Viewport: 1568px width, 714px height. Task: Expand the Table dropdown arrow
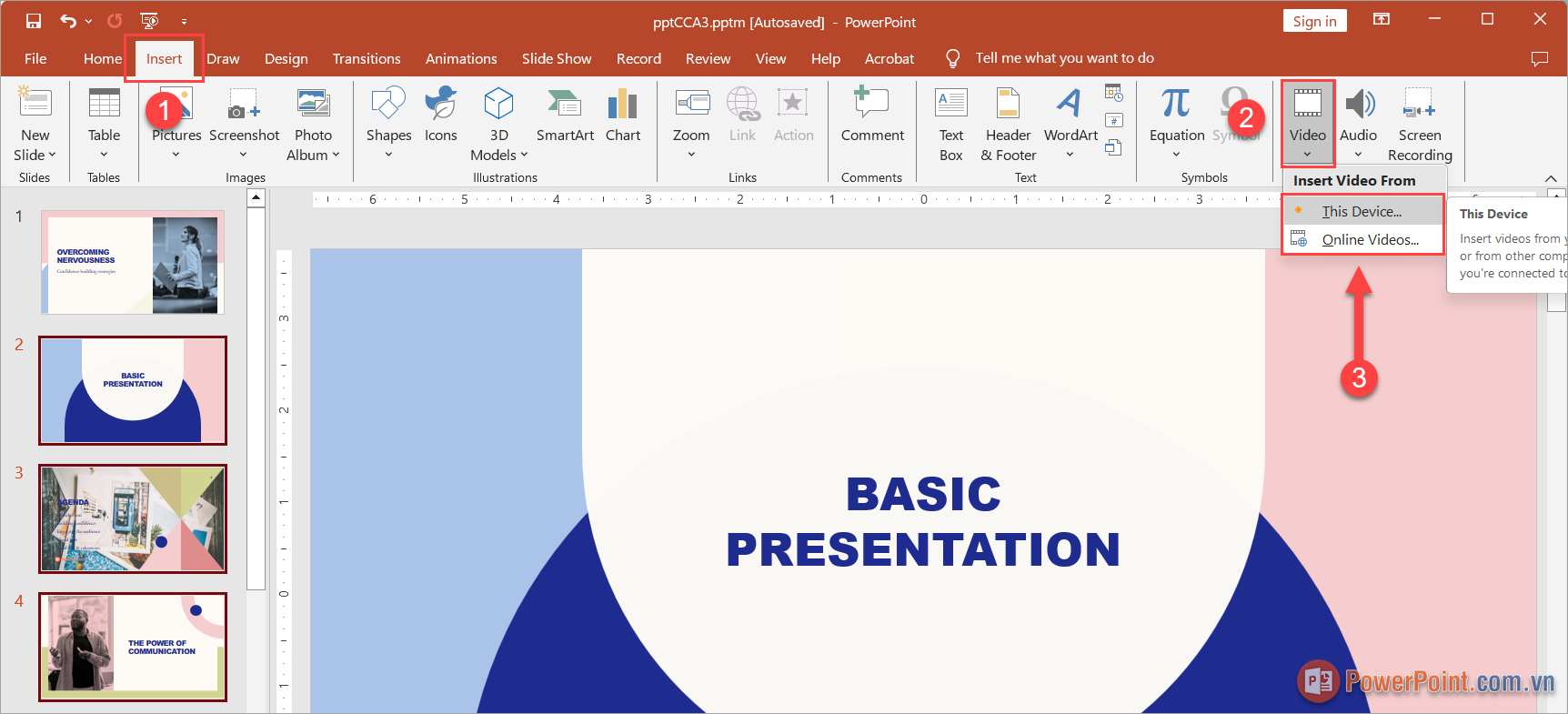[x=104, y=155]
